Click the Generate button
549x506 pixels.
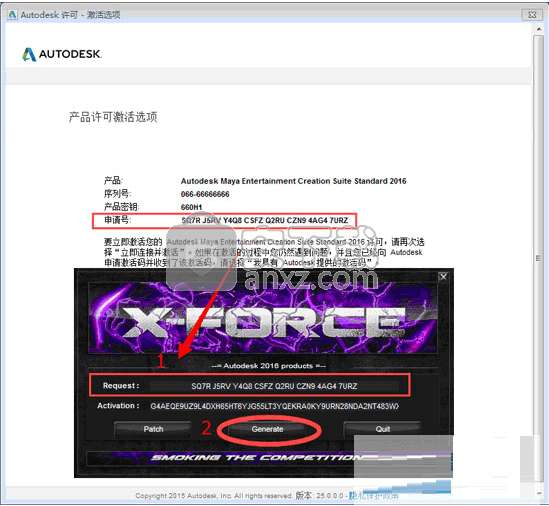[x=267, y=429]
